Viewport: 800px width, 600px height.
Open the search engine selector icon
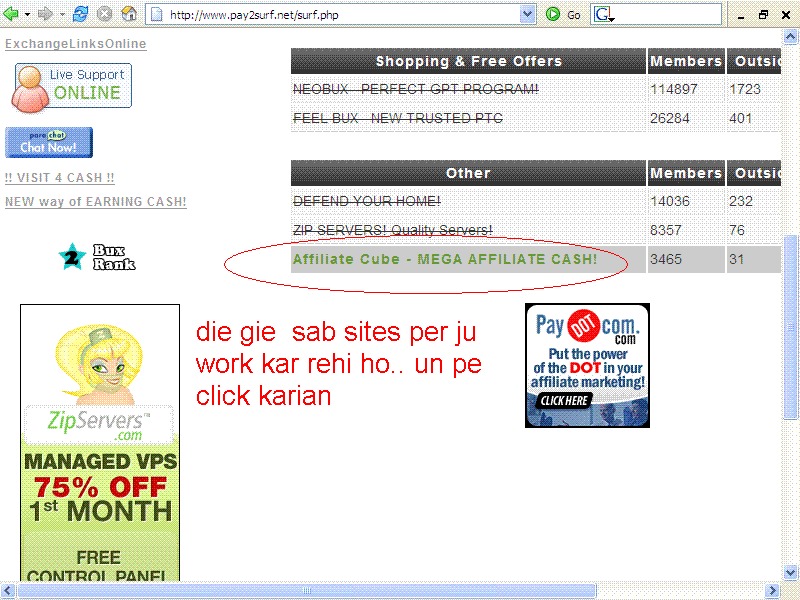[x=604, y=15]
